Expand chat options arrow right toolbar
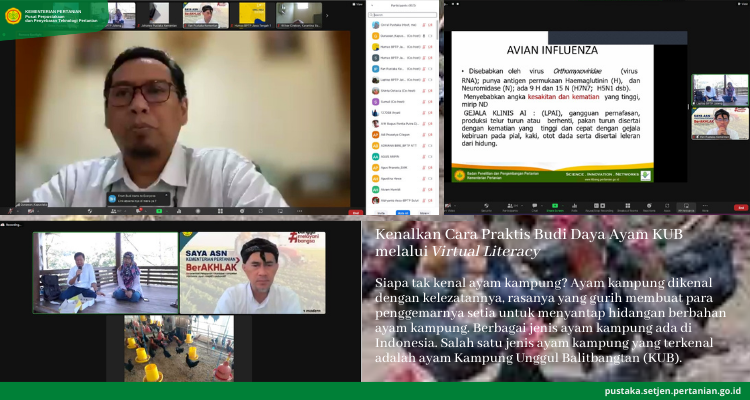Viewport: 750px width, 400px height. click(x=542, y=206)
